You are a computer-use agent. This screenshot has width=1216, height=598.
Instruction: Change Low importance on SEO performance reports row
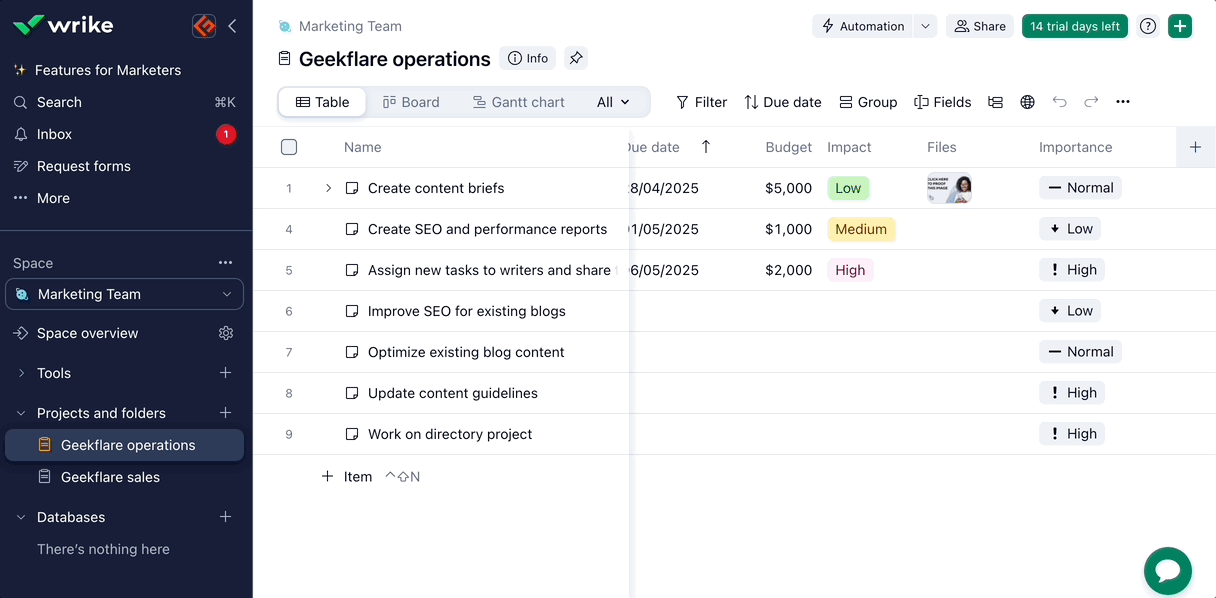click(1070, 229)
